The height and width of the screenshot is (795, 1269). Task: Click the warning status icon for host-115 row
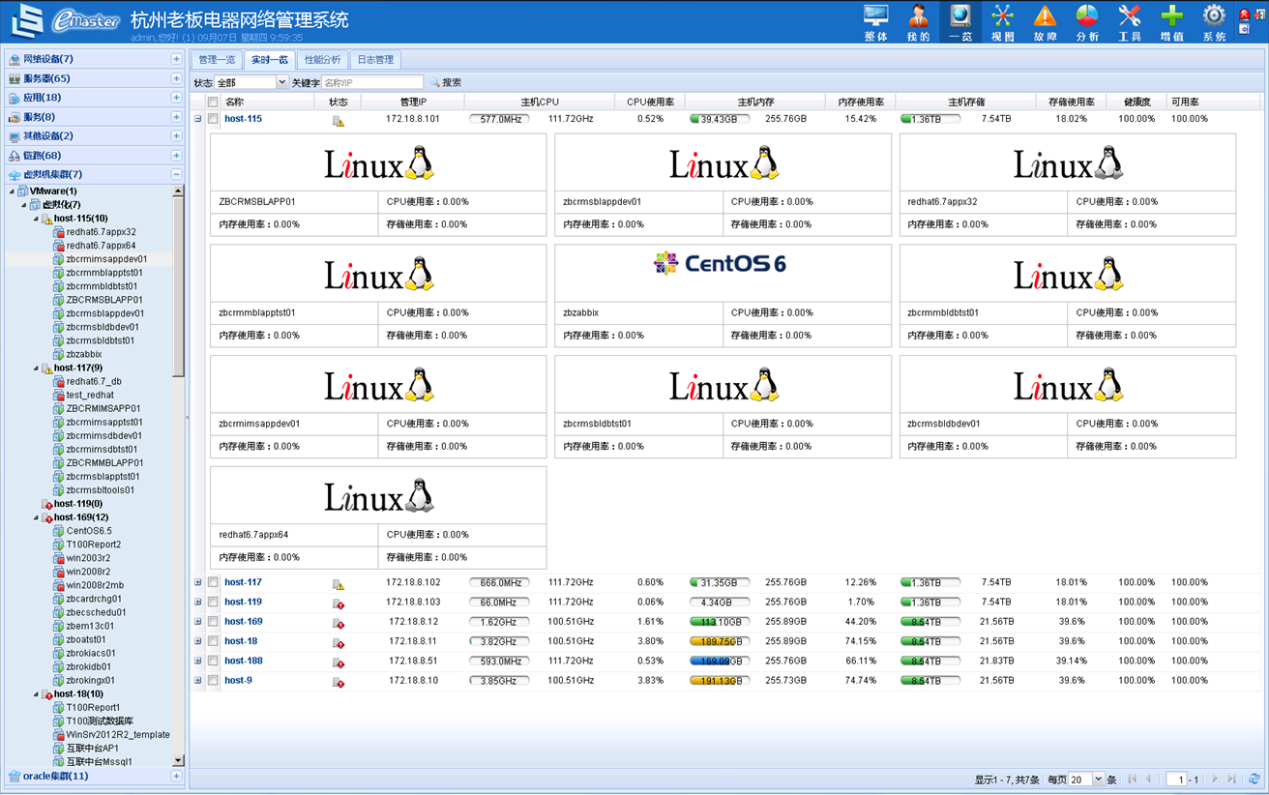pos(338,120)
